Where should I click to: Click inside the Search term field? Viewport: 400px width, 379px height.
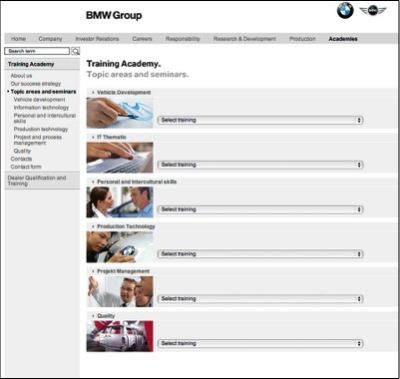[x=37, y=51]
